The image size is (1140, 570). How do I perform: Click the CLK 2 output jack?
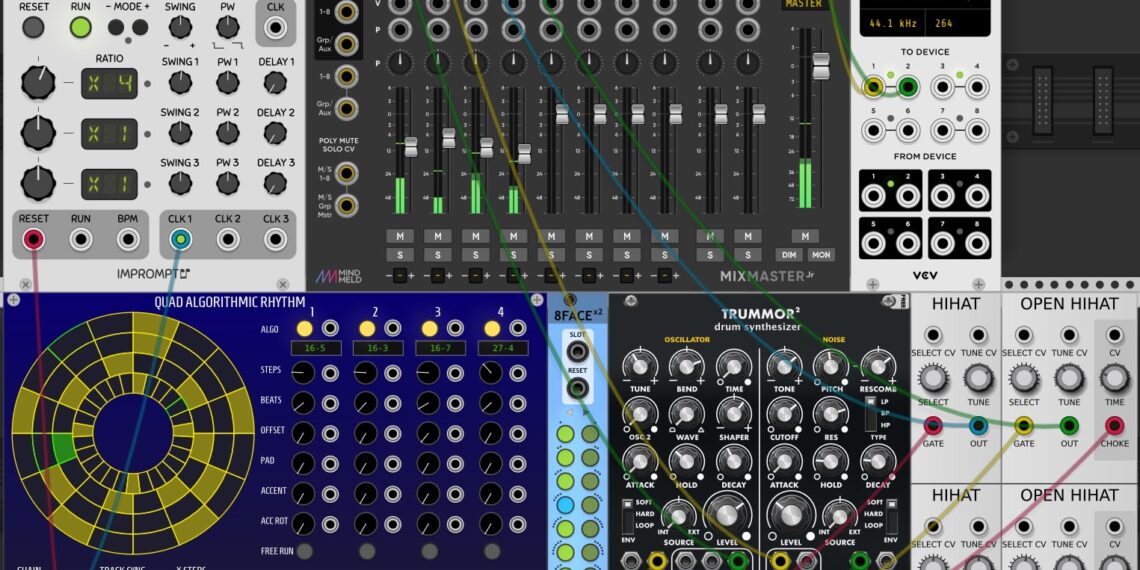coord(228,239)
